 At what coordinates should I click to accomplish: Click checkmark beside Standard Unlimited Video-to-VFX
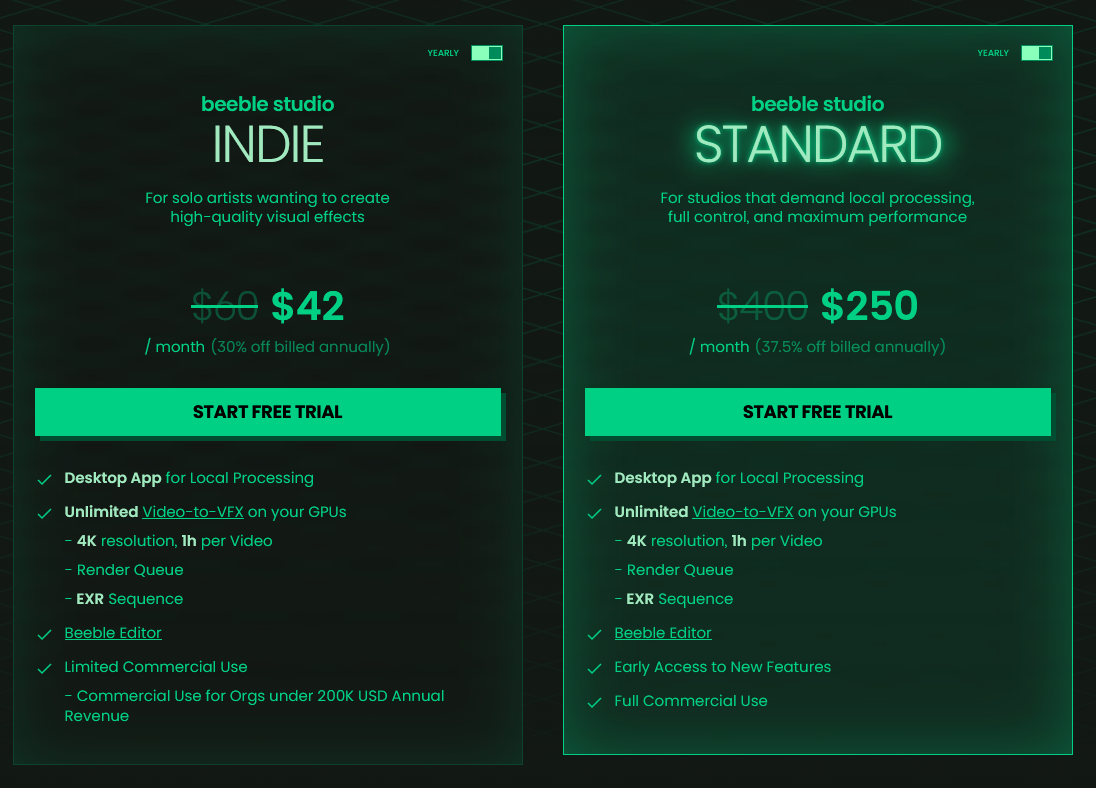click(594, 513)
